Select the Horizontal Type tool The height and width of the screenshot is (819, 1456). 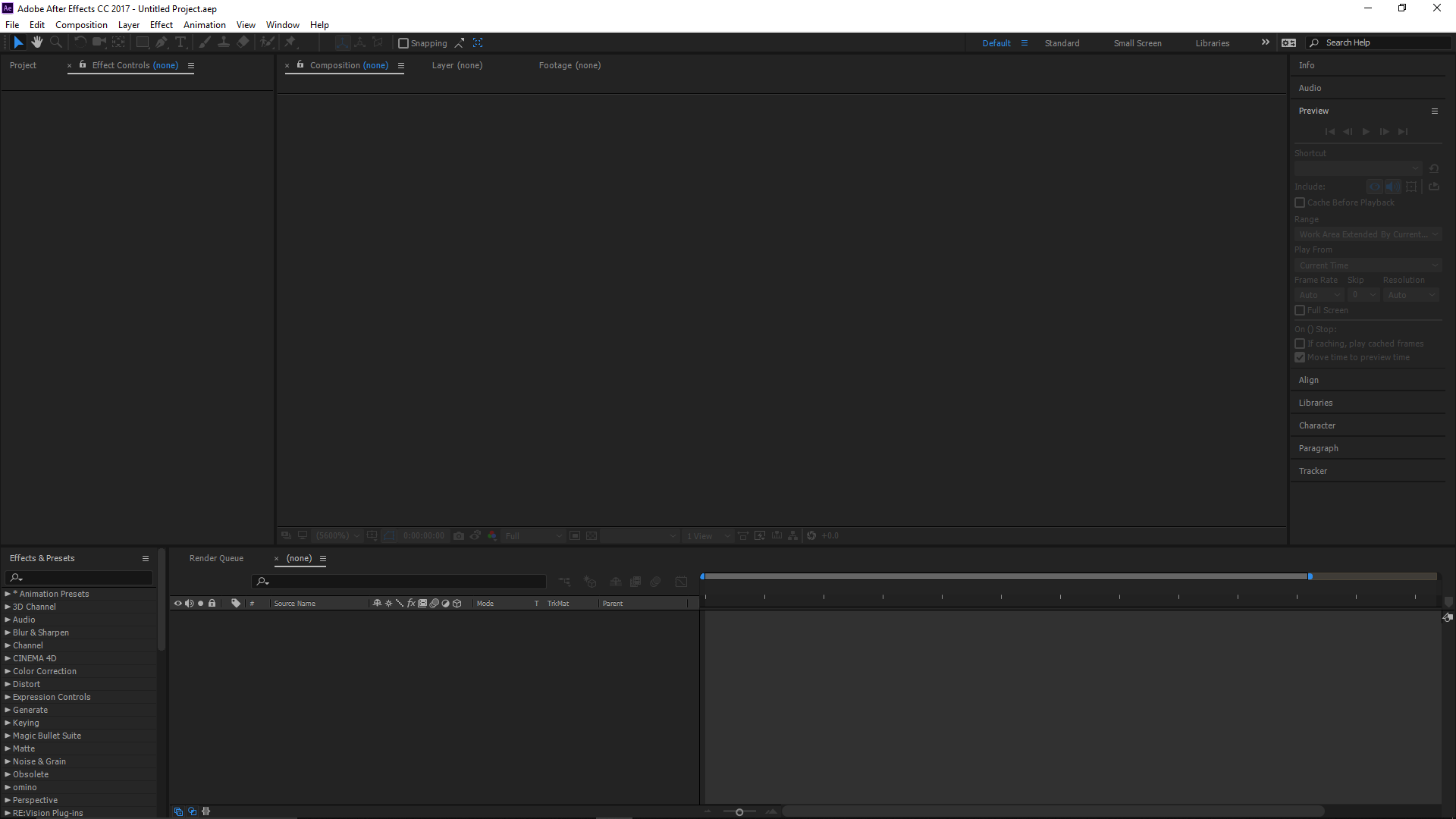[180, 42]
